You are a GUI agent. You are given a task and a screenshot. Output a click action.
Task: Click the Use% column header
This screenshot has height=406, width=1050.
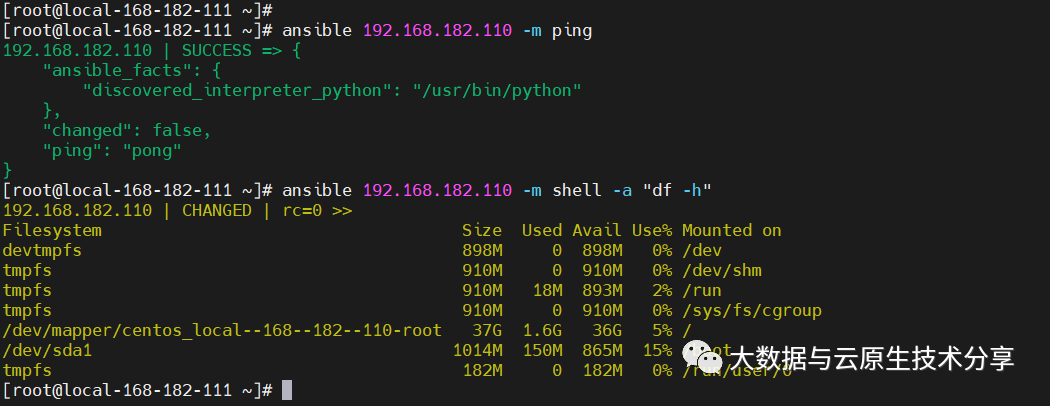[652, 230]
